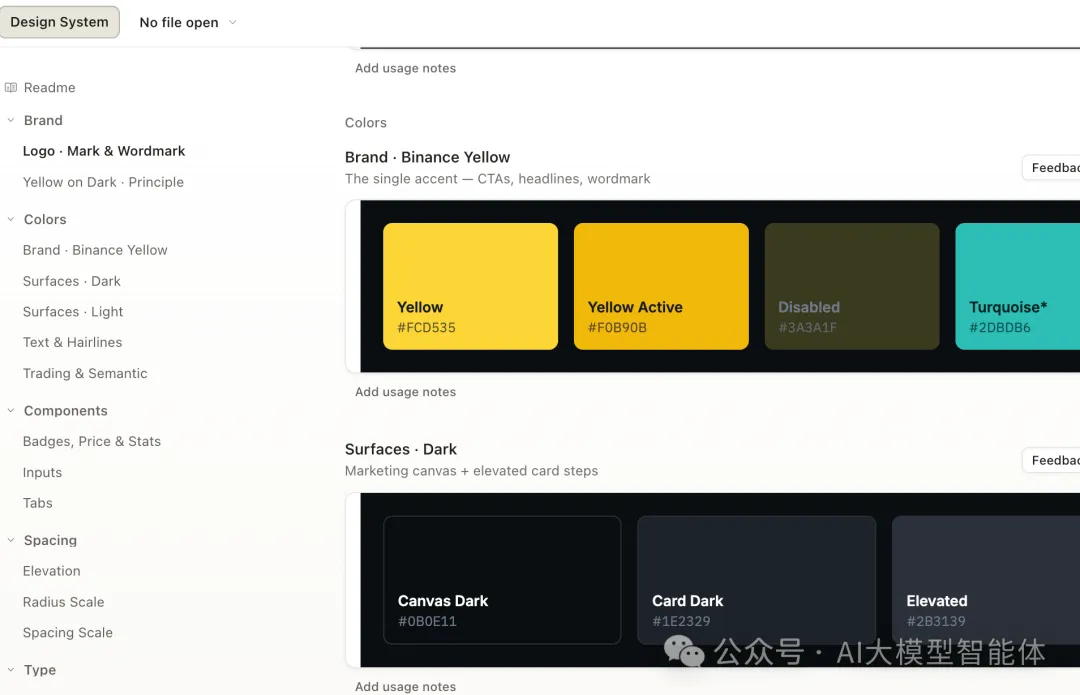Image resolution: width=1080 pixels, height=695 pixels.
Task: Select the Card Dark #1E2329 swatch
Action: click(x=756, y=580)
